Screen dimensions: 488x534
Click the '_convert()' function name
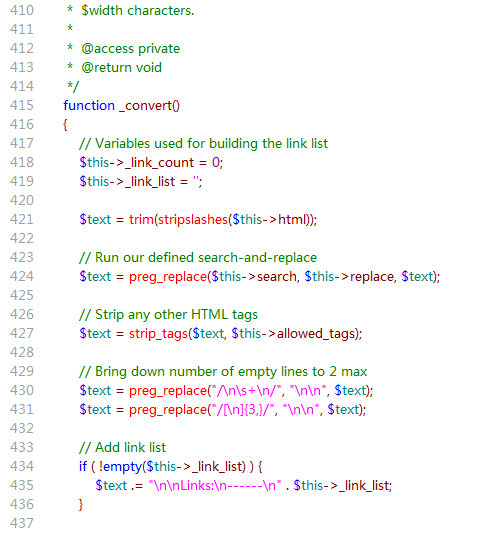pos(149,106)
